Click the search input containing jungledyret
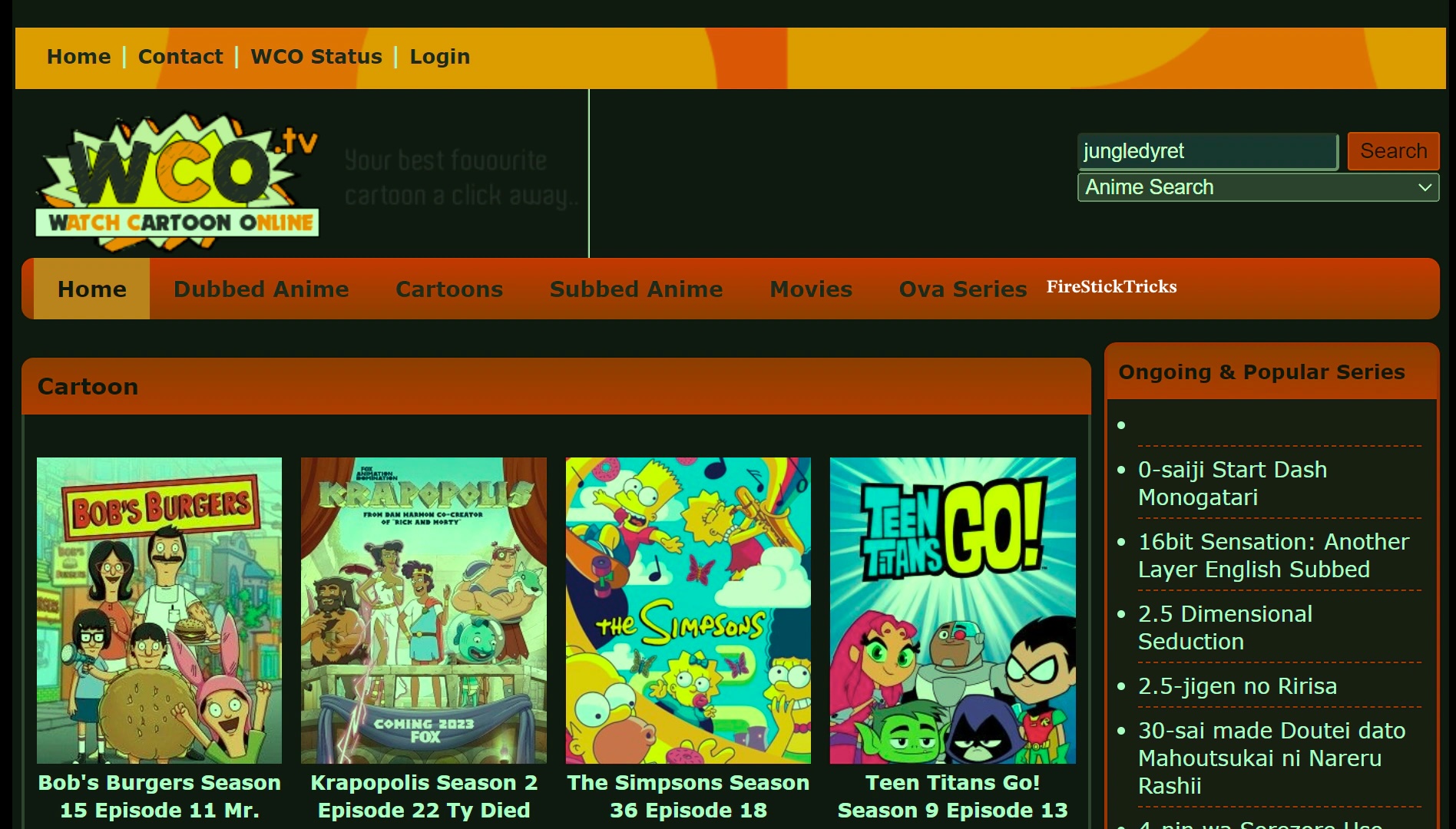Screen dimensions: 1456x829 [x=1206, y=150]
